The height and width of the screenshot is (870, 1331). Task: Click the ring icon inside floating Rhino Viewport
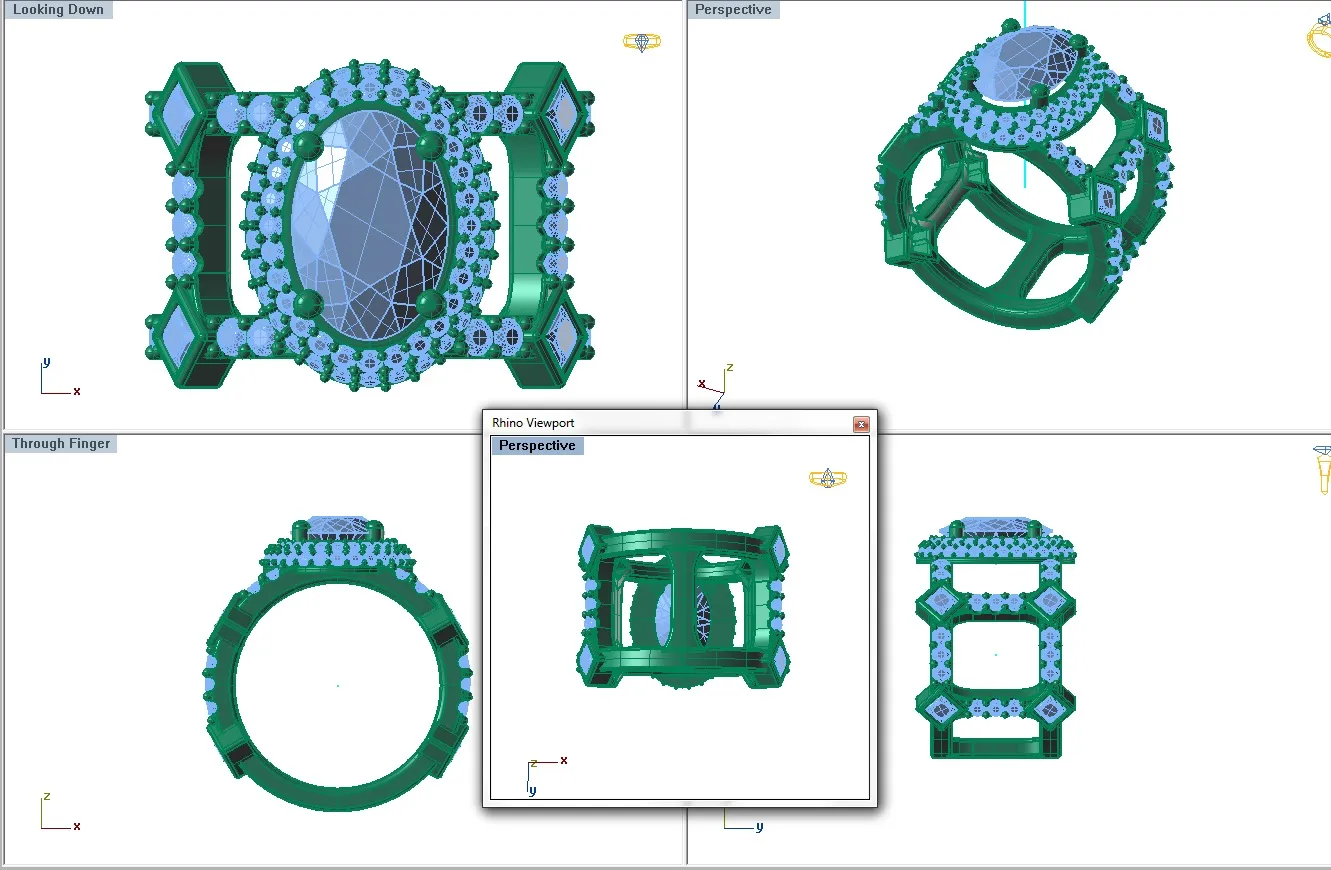point(826,478)
